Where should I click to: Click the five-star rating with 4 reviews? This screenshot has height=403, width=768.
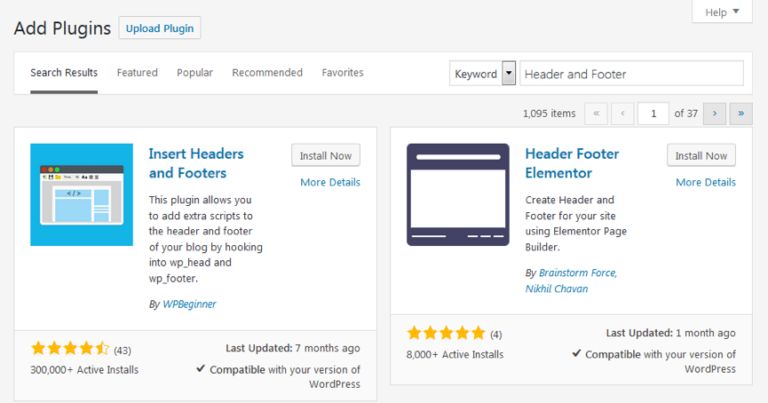point(446,333)
